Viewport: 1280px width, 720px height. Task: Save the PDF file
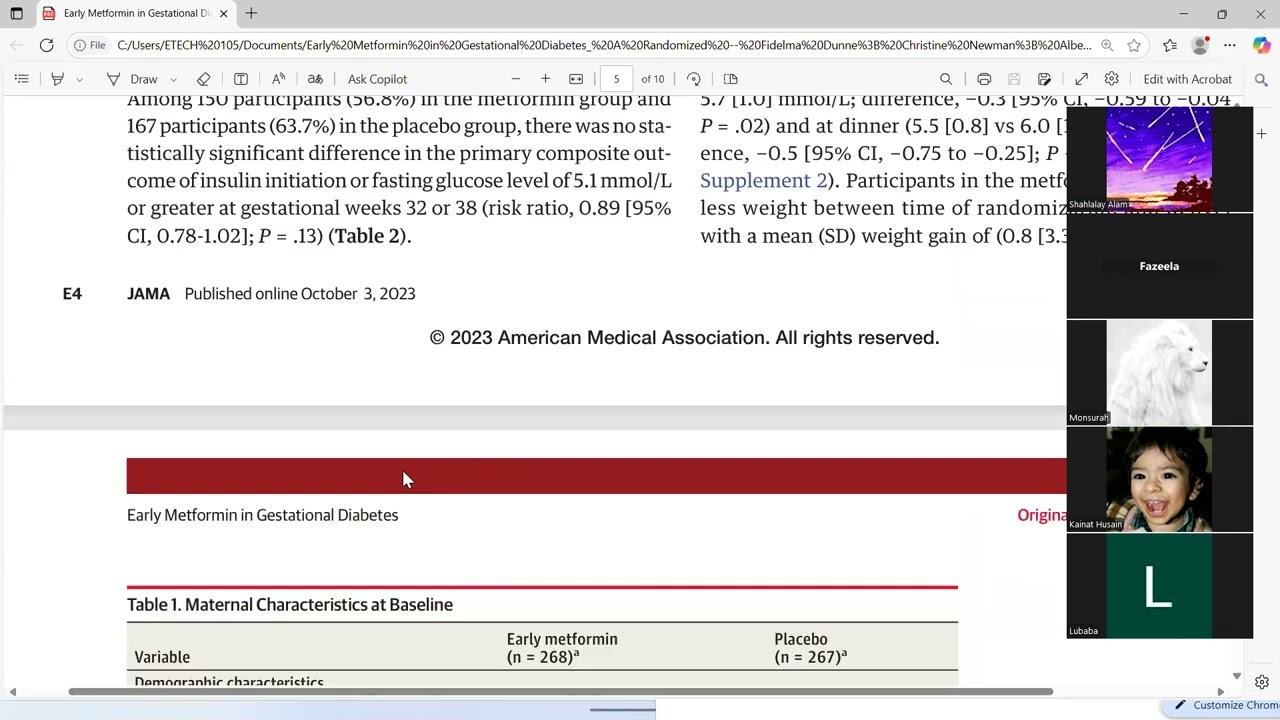point(1014,79)
